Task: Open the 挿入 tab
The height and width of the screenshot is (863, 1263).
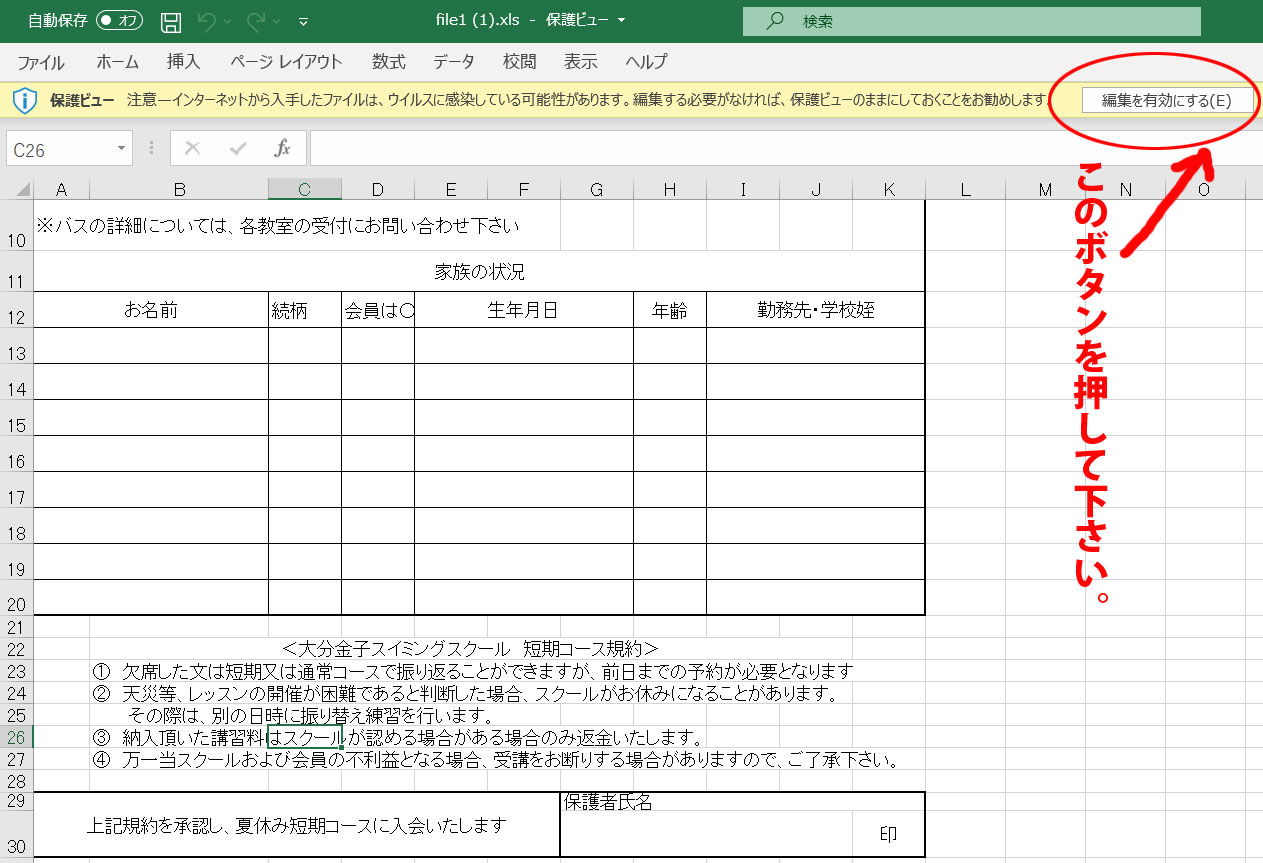Action: (184, 62)
